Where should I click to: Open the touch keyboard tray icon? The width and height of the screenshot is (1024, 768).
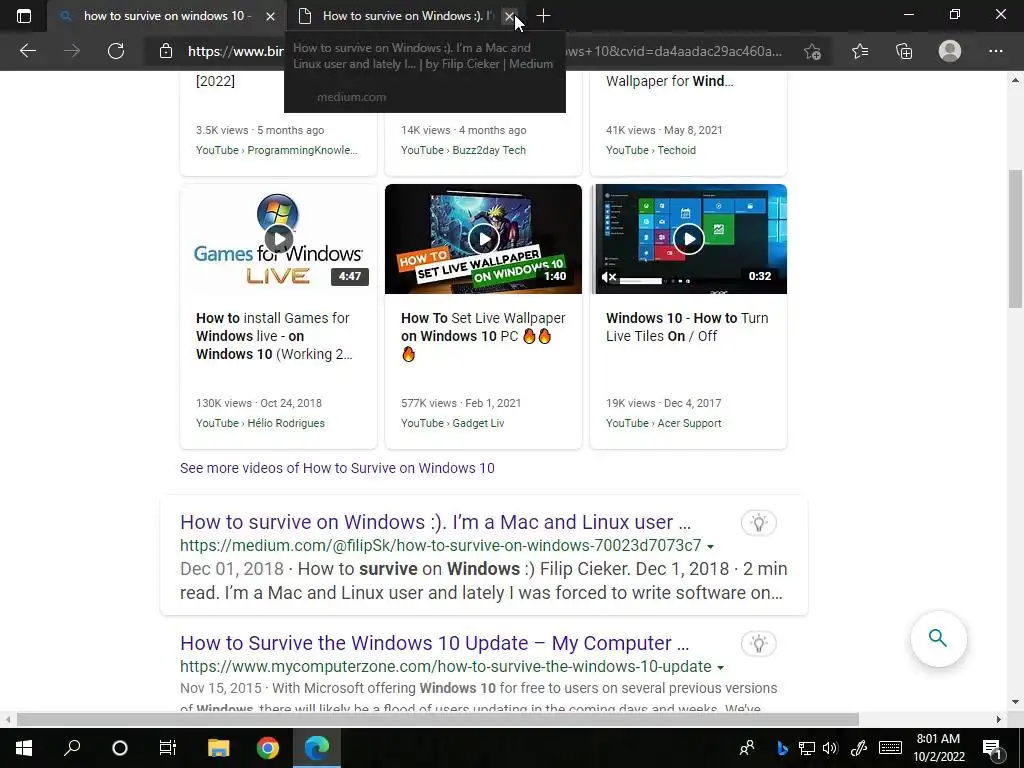(890, 748)
